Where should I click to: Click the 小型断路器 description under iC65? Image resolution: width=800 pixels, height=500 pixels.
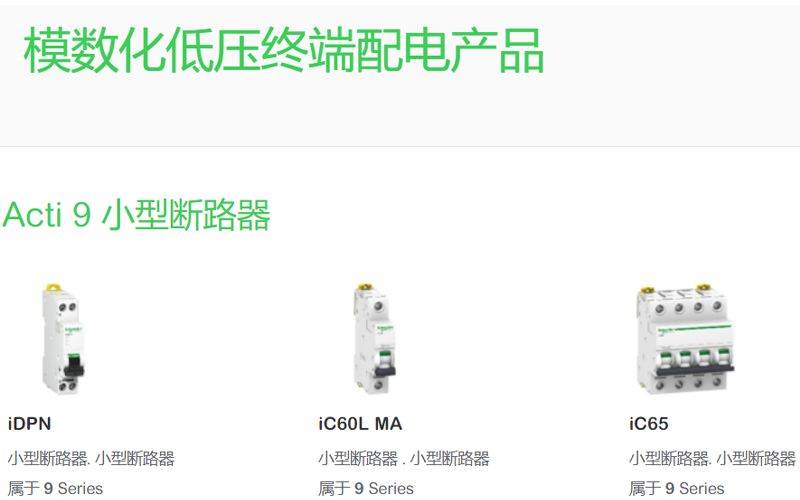(x=712, y=458)
